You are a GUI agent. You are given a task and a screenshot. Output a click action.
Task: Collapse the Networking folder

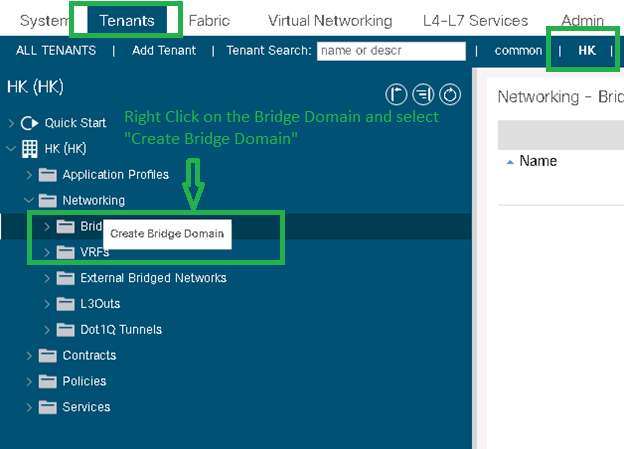29,200
